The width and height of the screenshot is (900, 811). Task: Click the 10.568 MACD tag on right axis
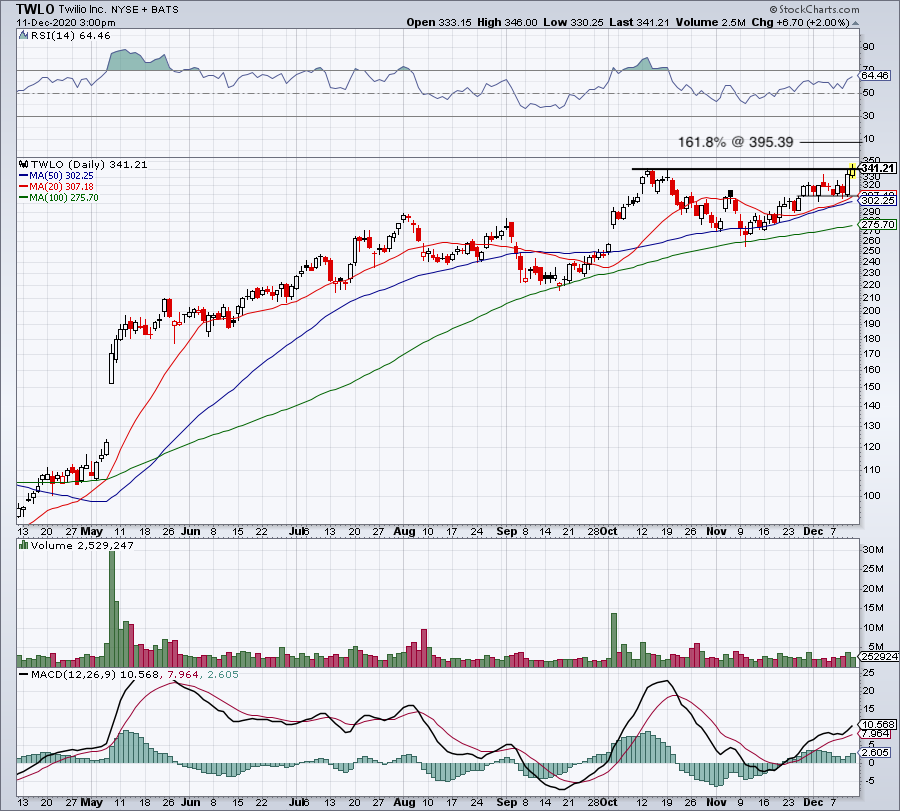click(878, 724)
